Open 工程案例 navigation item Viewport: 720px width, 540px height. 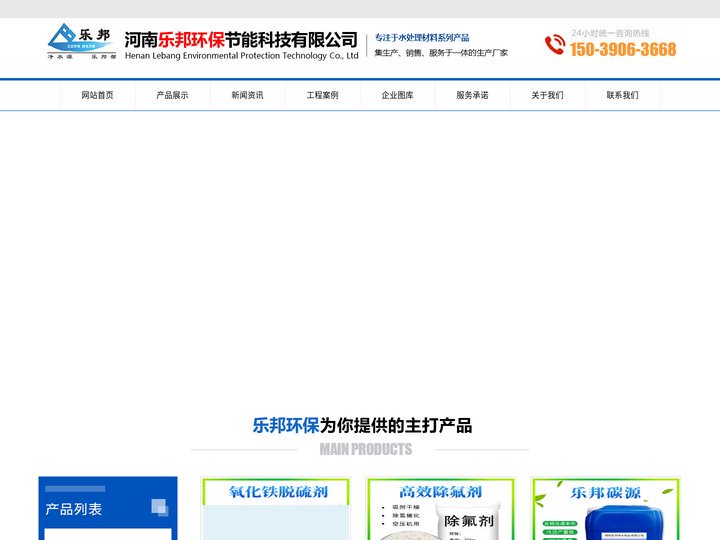[322, 95]
